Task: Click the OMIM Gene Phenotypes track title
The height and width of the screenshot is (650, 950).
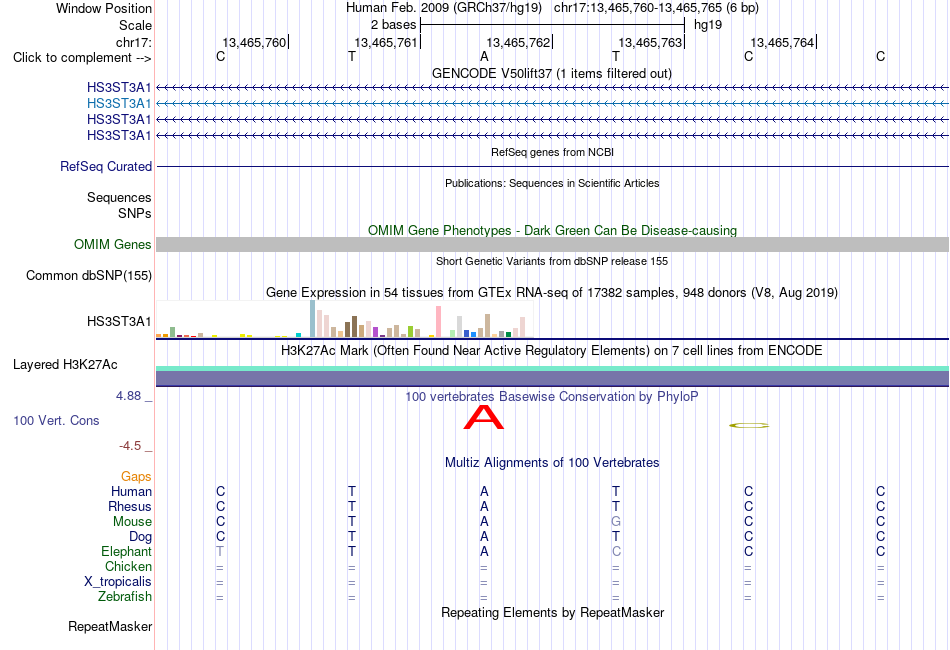Action: point(552,230)
